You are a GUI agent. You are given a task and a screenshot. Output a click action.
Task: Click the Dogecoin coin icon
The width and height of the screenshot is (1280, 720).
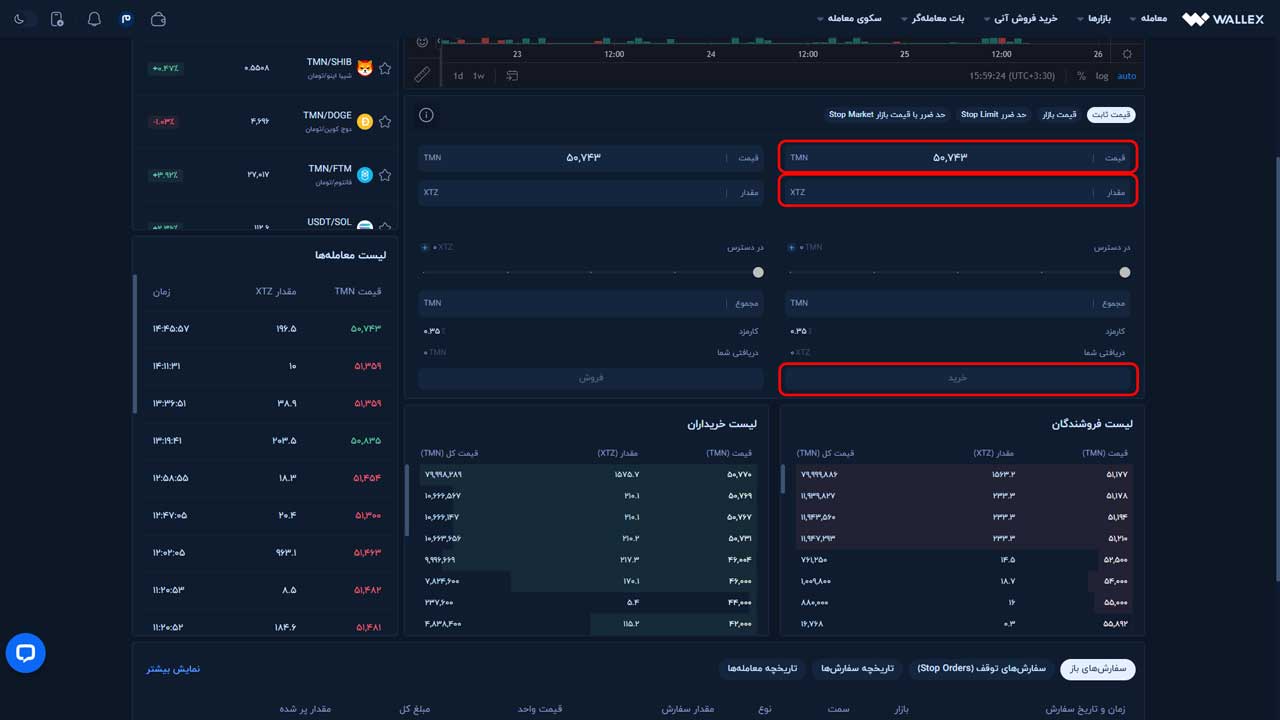coord(365,121)
